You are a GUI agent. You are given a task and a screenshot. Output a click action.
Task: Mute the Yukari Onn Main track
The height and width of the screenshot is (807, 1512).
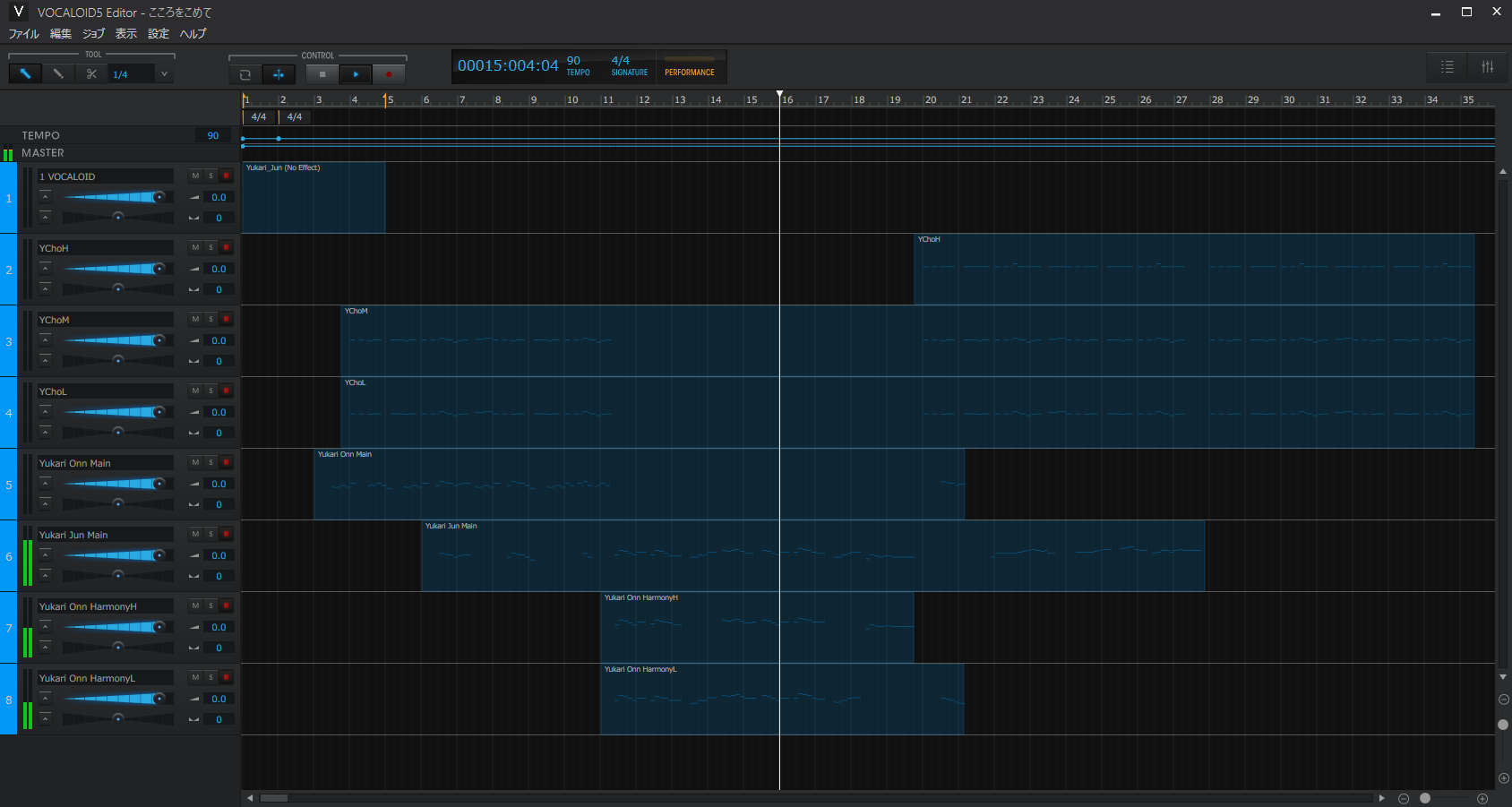click(x=195, y=462)
